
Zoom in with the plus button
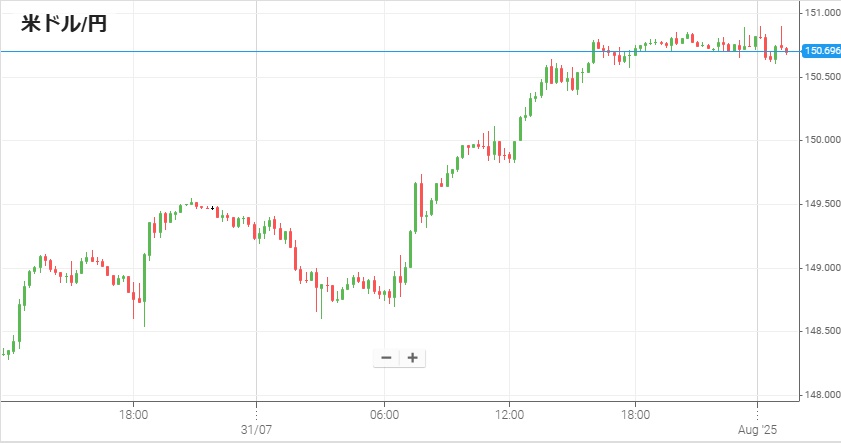click(x=412, y=358)
